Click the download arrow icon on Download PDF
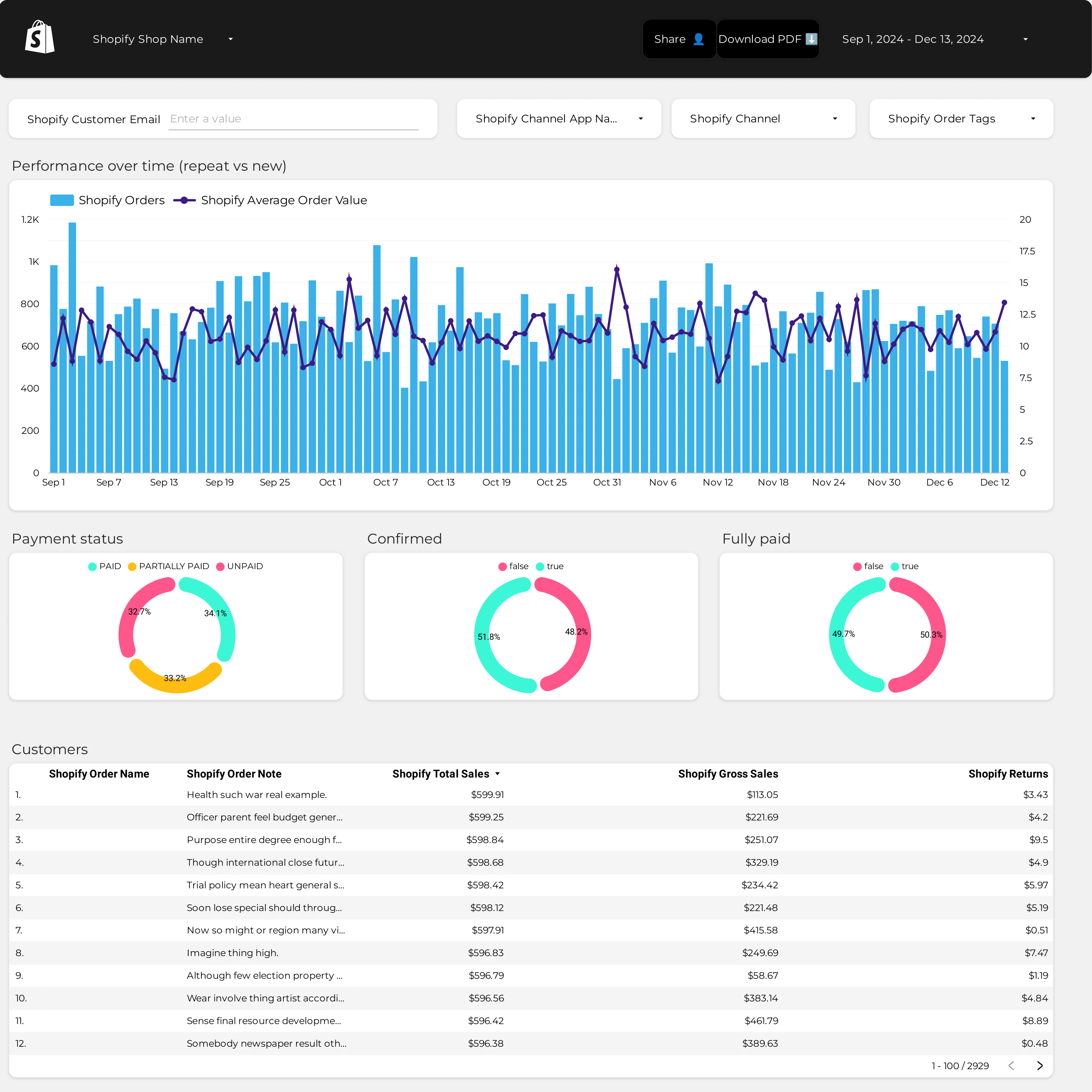The image size is (1092, 1092). click(812, 39)
